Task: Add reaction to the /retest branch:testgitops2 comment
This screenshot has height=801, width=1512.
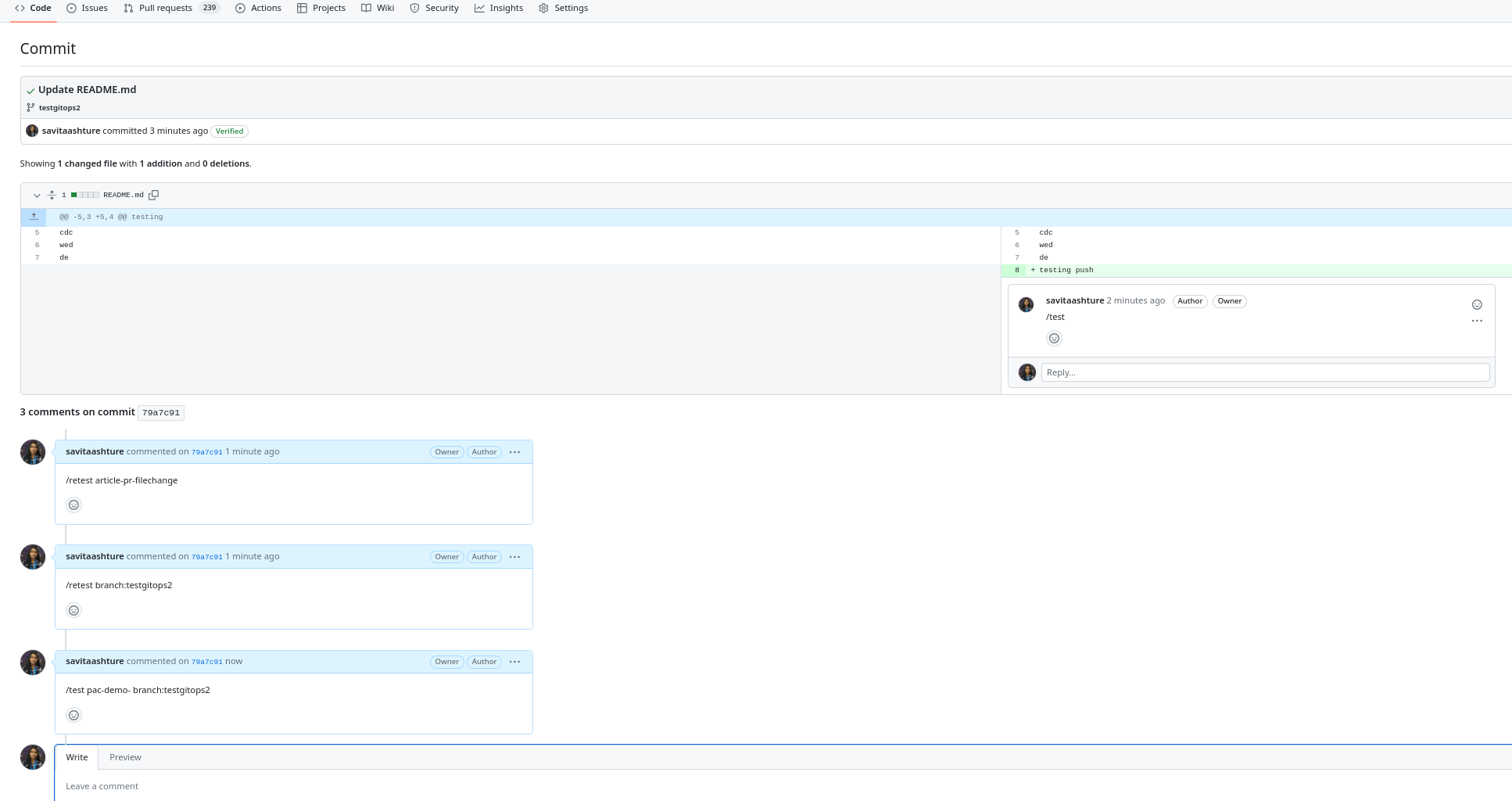Action: (x=73, y=610)
